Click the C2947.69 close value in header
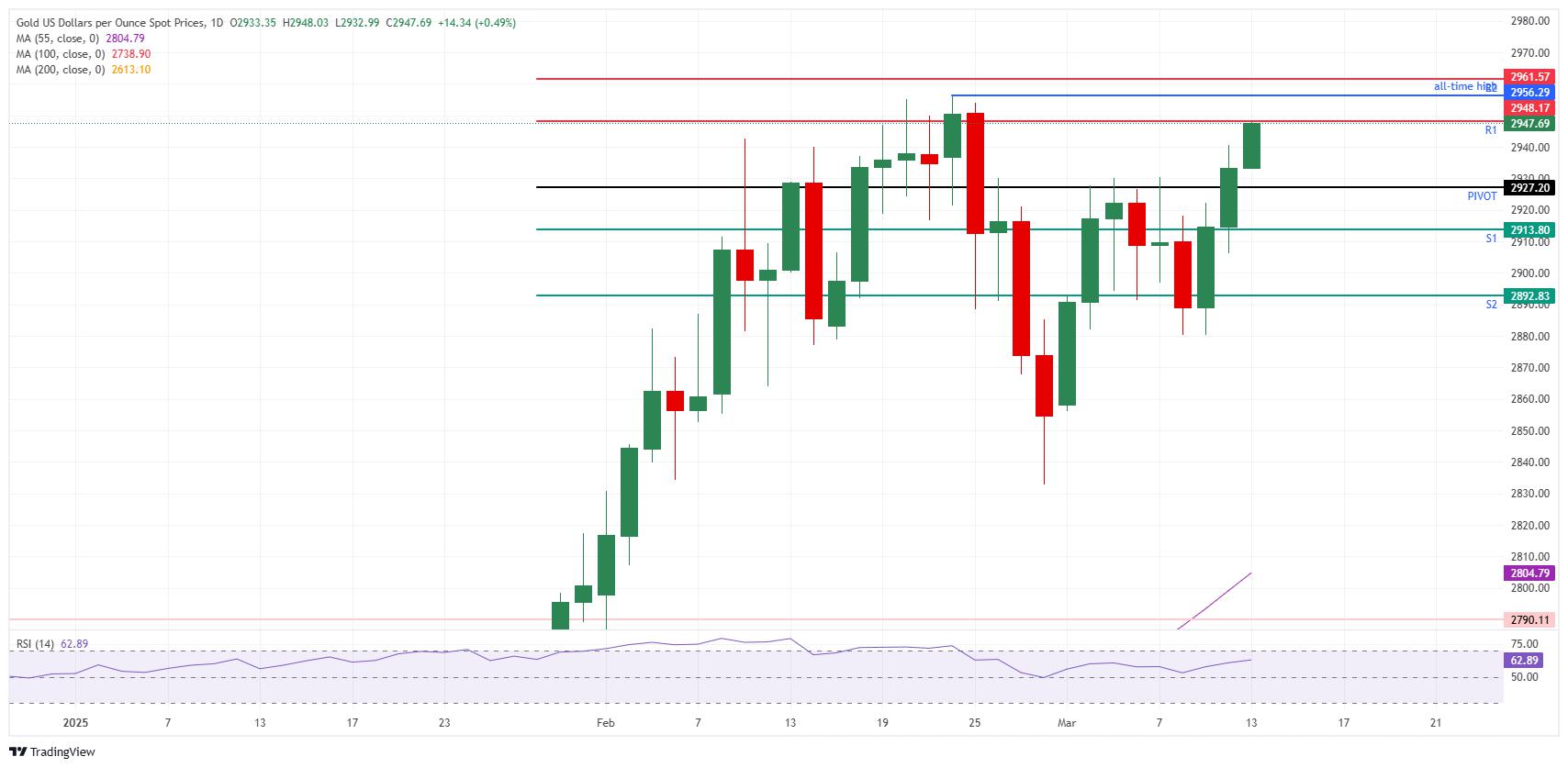1568x768 pixels. click(408, 23)
